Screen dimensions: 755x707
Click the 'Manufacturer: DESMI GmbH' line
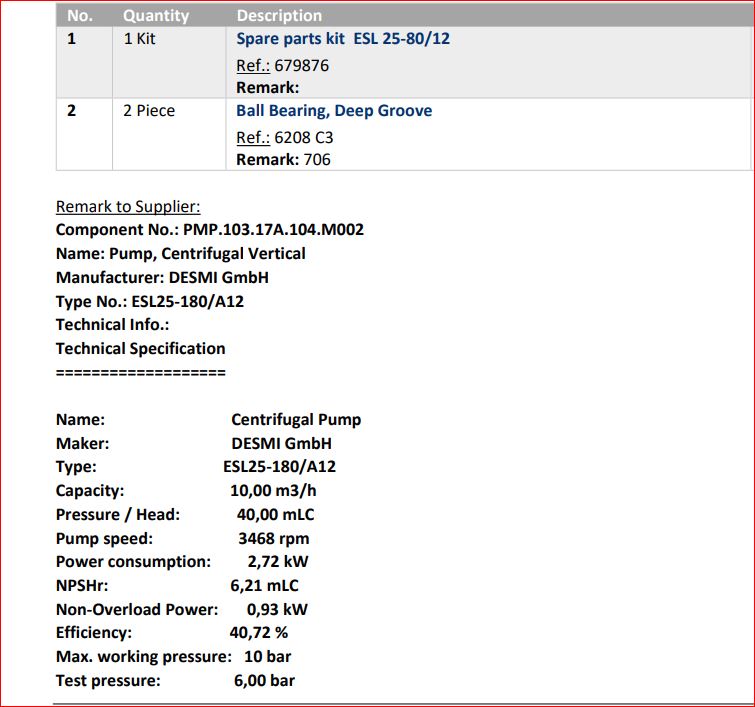coord(162,277)
